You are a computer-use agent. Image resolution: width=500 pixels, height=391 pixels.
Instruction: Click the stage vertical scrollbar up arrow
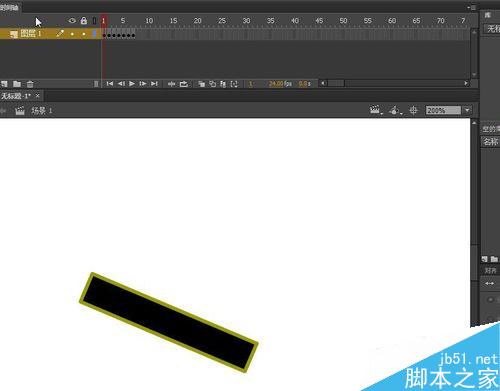pos(474,123)
